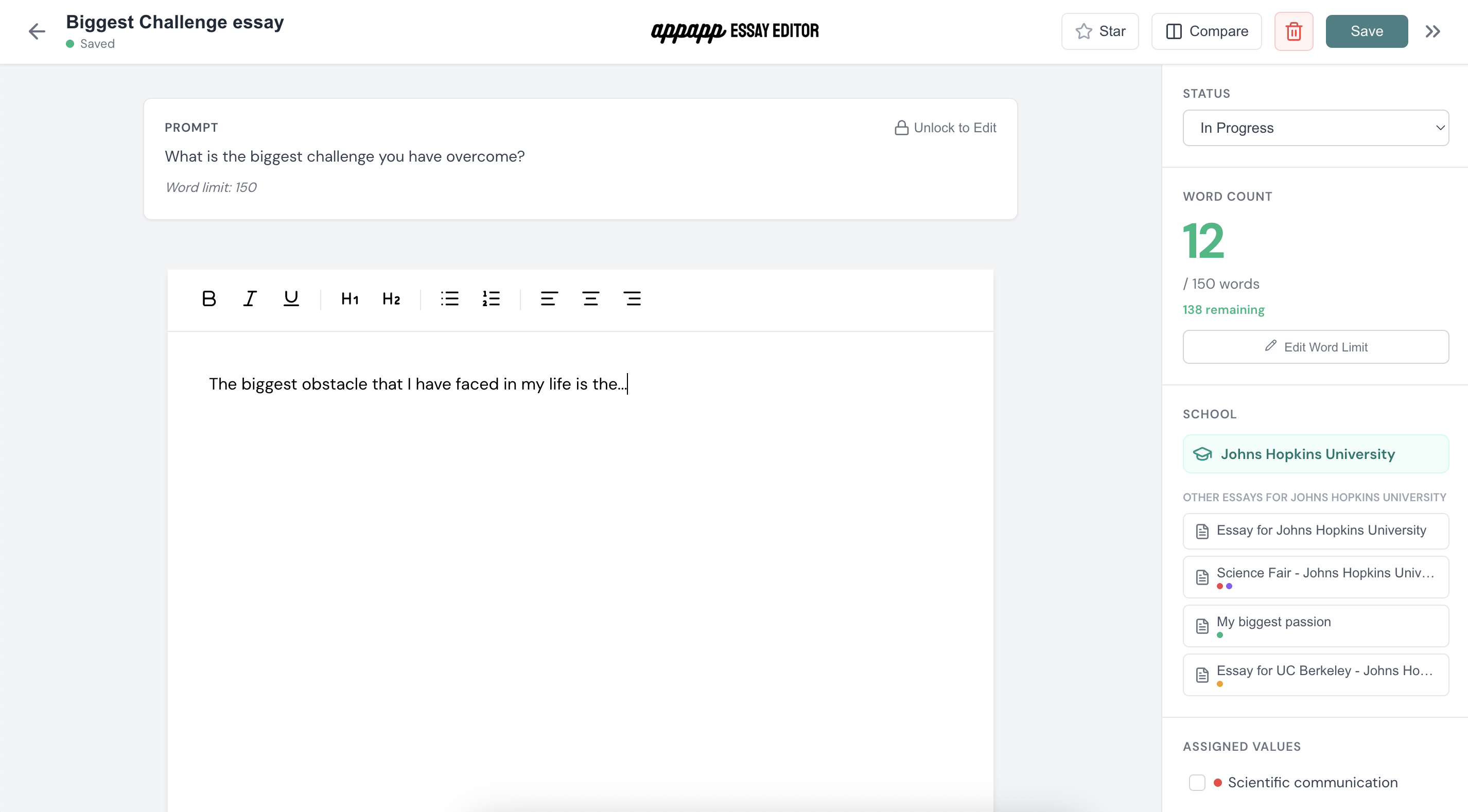The width and height of the screenshot is (1468, 812).
Task: Apply the H1 heading style
Action: pyautogui.click(x=350, y=298)
